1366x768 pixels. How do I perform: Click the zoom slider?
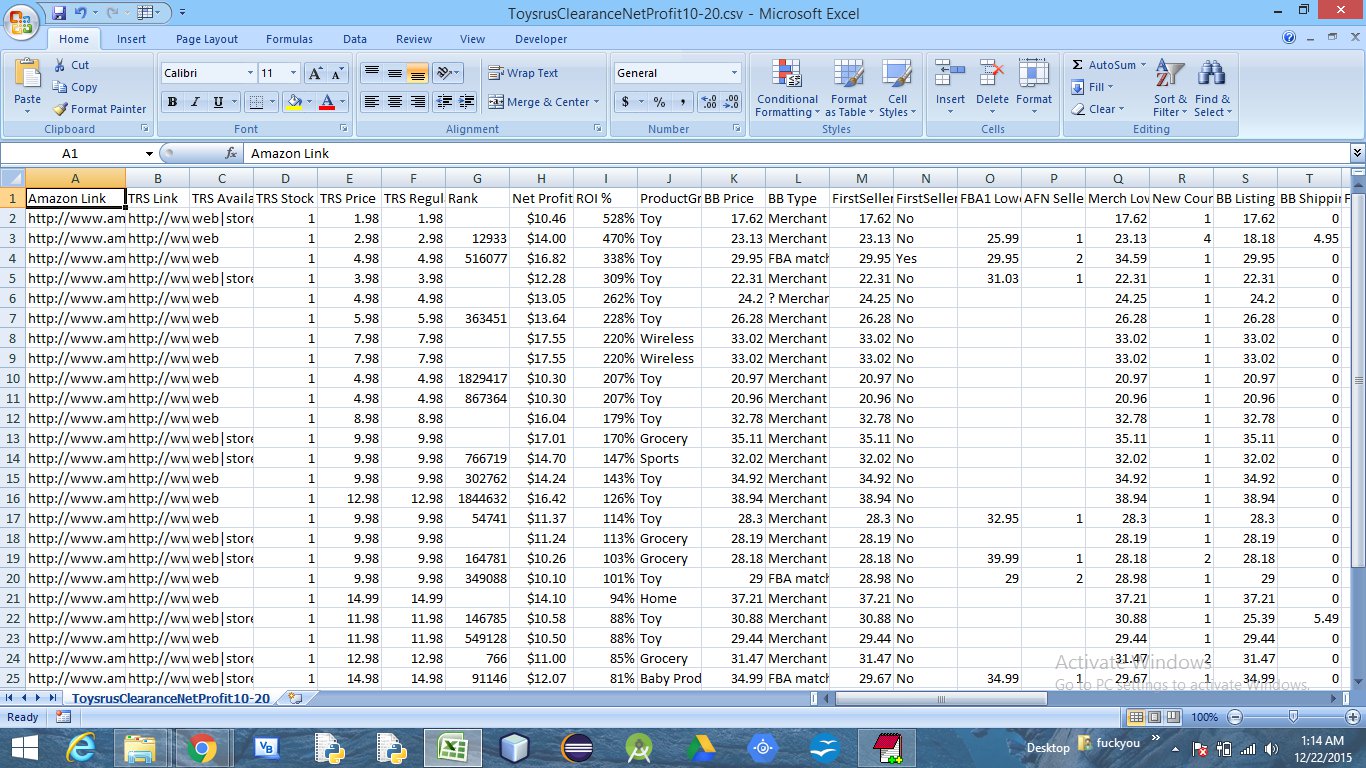coord(1293,717)
